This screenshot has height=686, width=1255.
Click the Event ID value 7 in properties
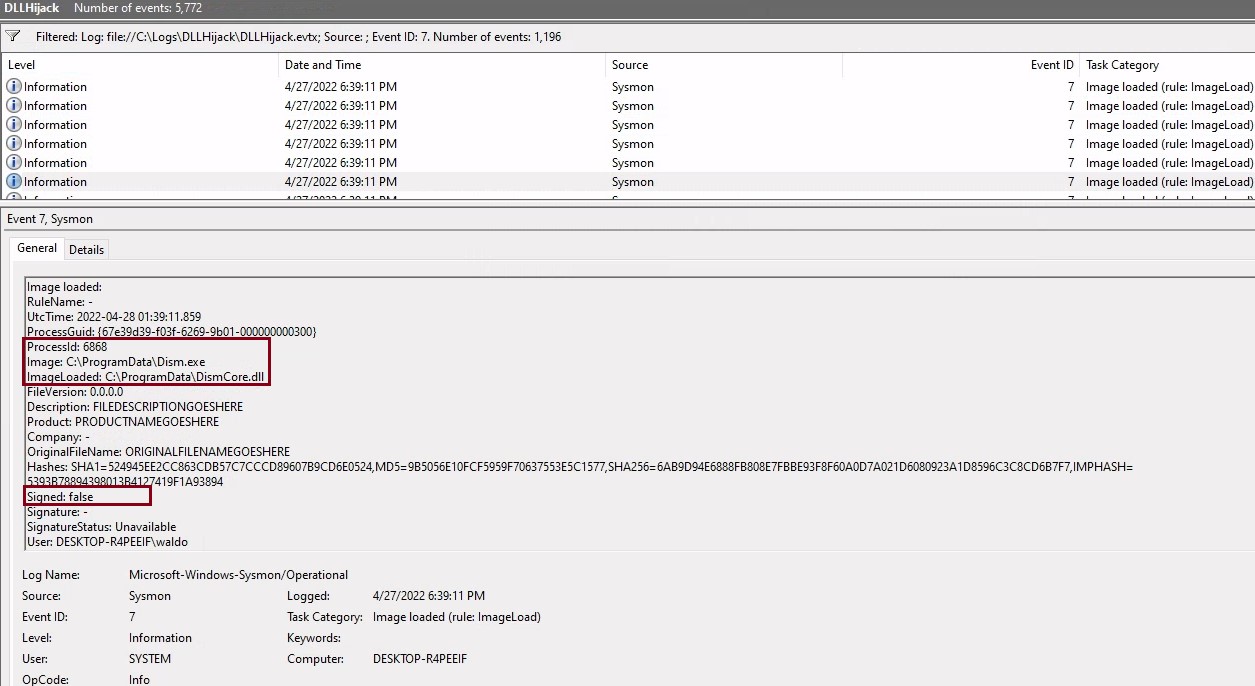pos(132,617)
